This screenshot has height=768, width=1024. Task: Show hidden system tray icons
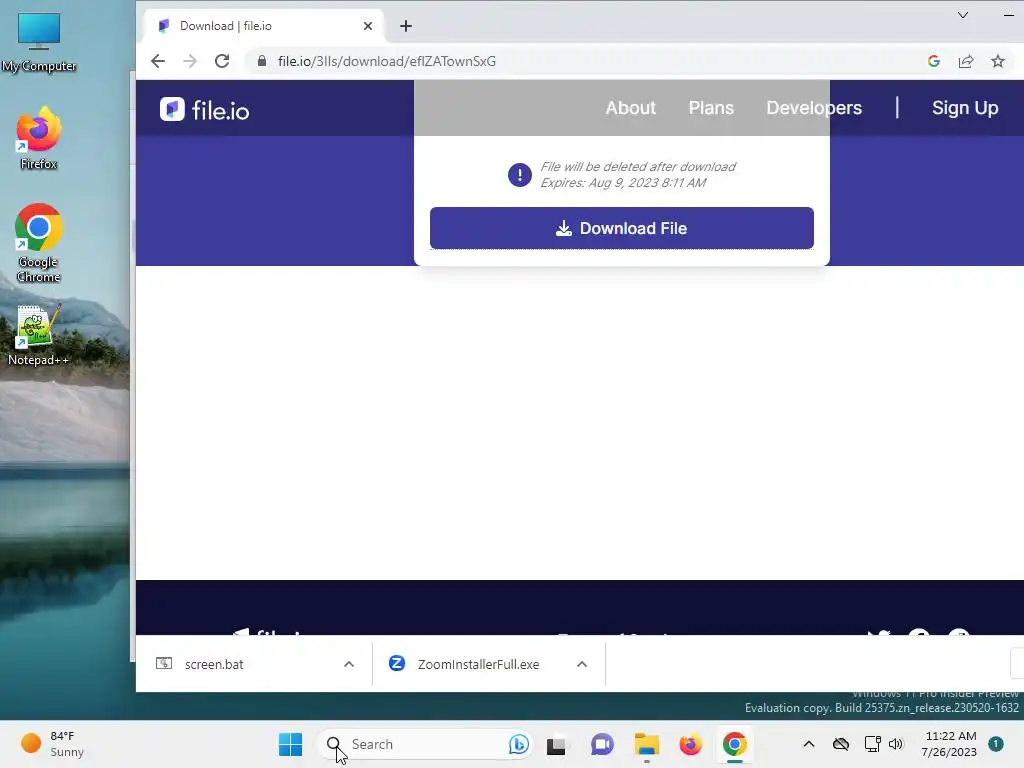click(x=808, y=744)
